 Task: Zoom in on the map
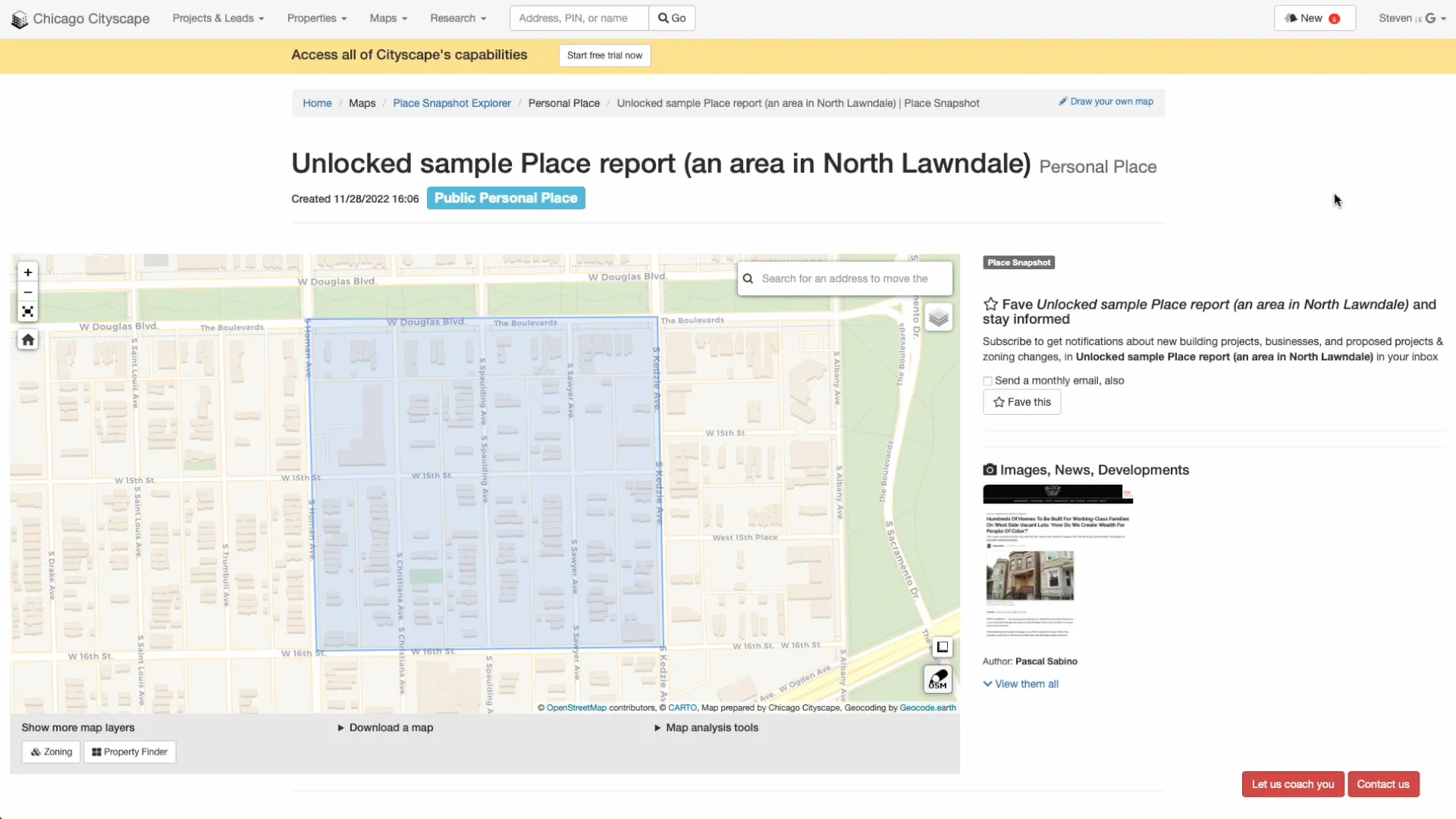27,272
